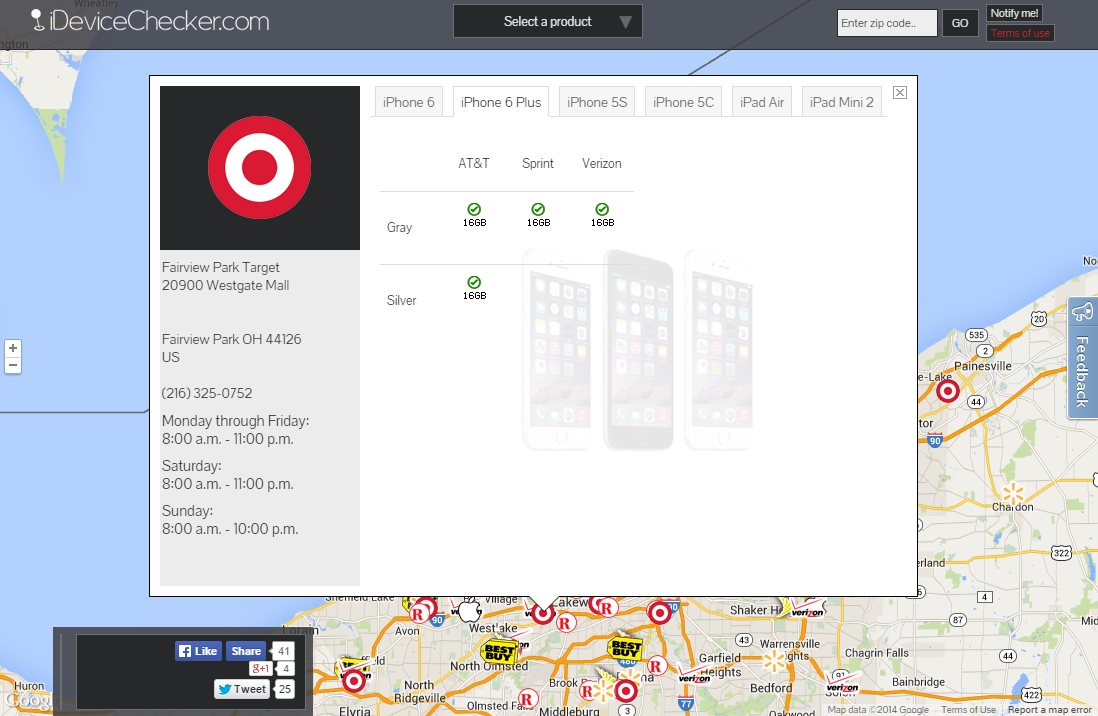Click the Notify me! button
The width and height of the screenshot is (1098, 716).
tap(1014, 13)
